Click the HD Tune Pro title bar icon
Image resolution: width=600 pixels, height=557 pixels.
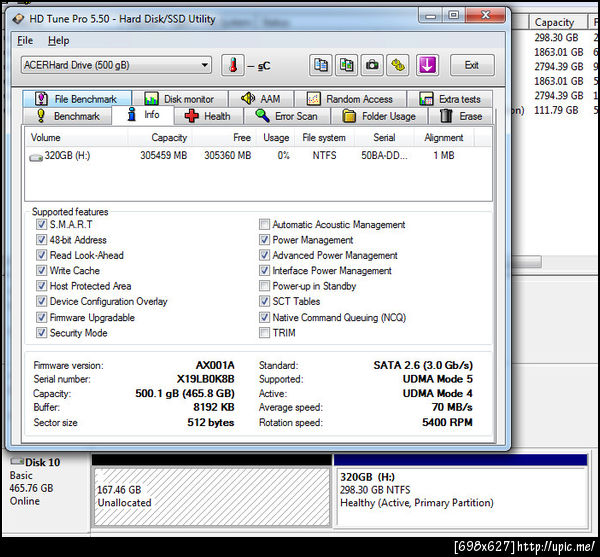pyautogui.click(x=18, y=19)
